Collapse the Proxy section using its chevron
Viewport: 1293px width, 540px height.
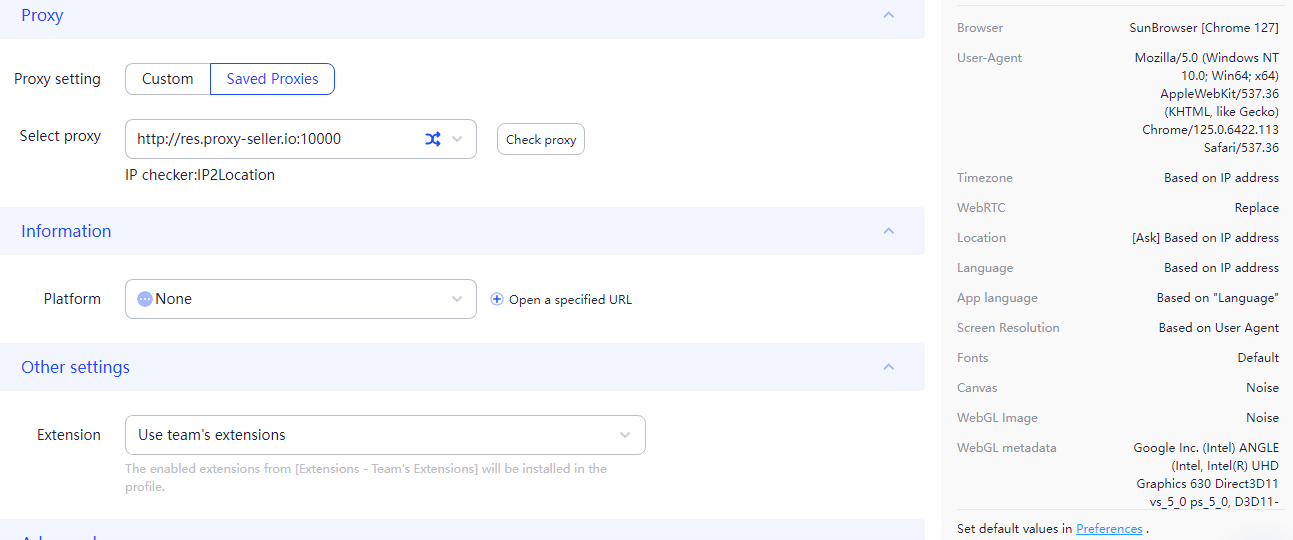coord(888,15)
